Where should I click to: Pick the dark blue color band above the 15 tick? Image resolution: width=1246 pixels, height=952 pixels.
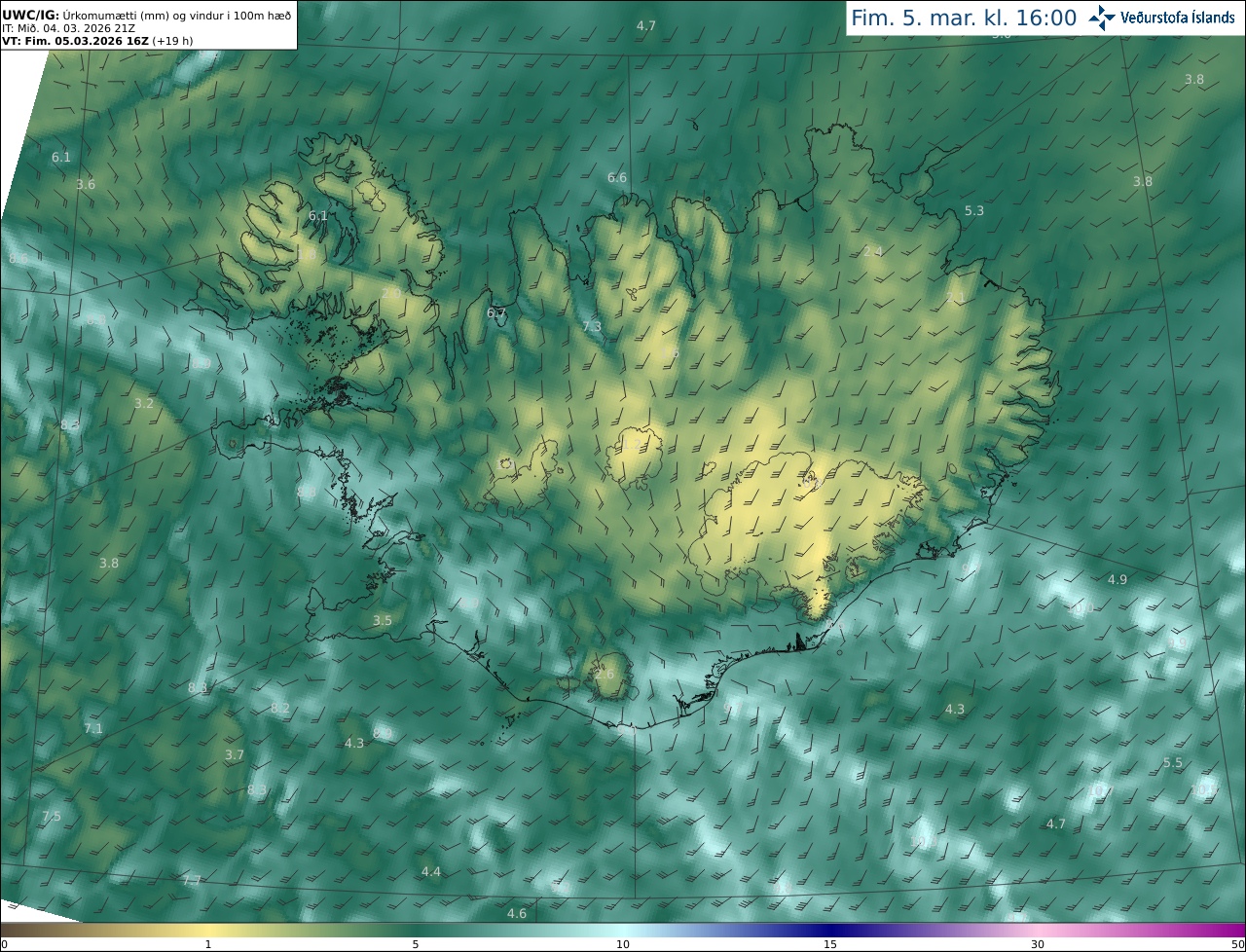(830, 930)
